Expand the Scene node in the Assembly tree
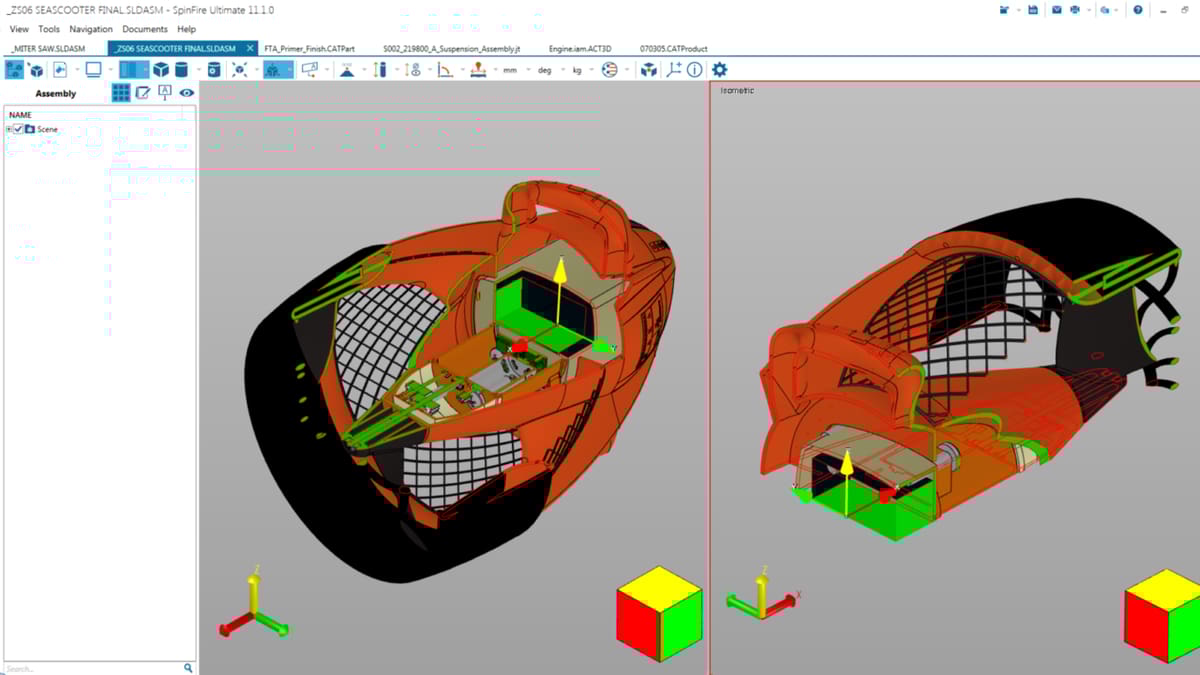The width and height of the screenshot is (1200, 675). 8,129
